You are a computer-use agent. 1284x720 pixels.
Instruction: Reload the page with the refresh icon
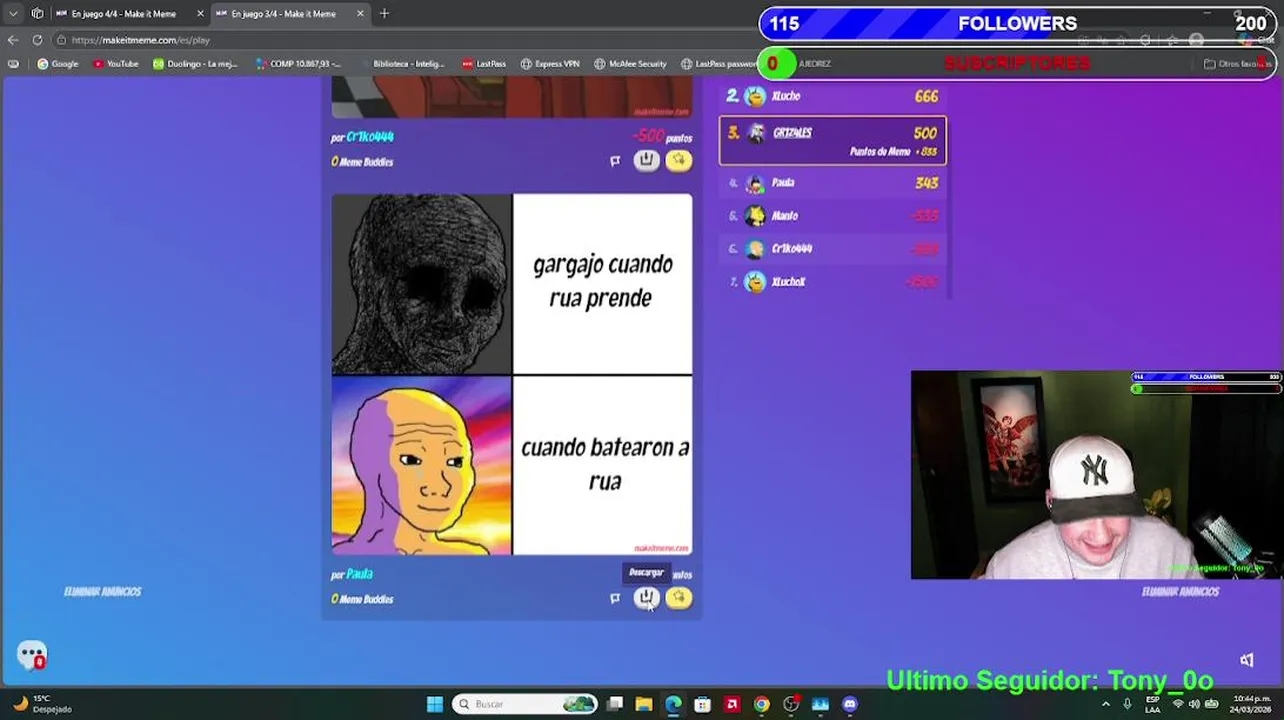pos(37,40)
